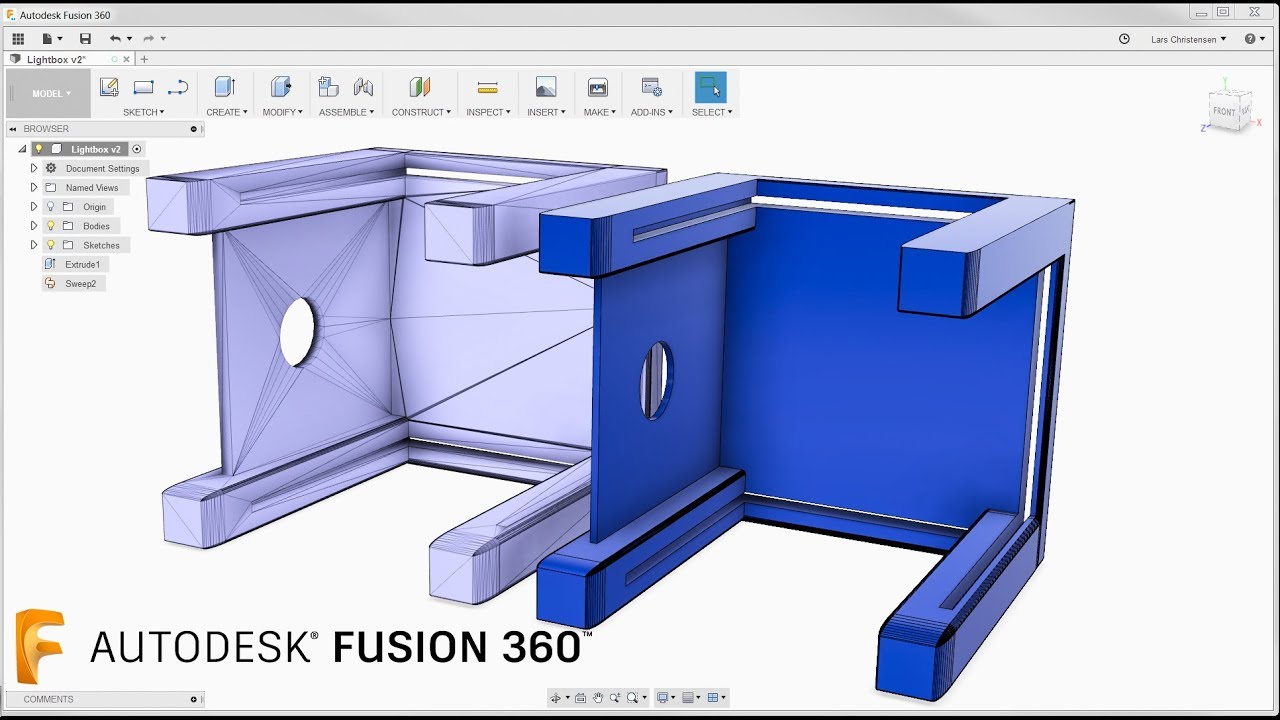This screenshot has height=720, width=1280.
Task: Open the SKETCH menu
Action: (x=144, y=112)
